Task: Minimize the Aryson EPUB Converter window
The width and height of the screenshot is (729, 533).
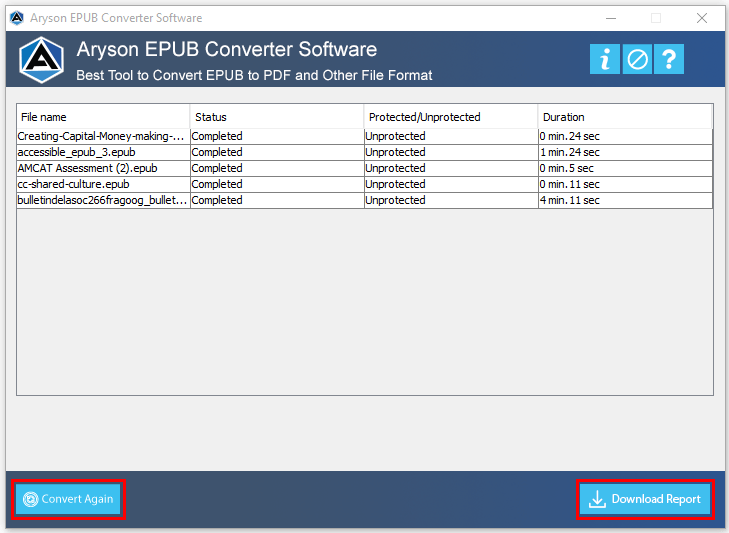Action: pos(611,18)
